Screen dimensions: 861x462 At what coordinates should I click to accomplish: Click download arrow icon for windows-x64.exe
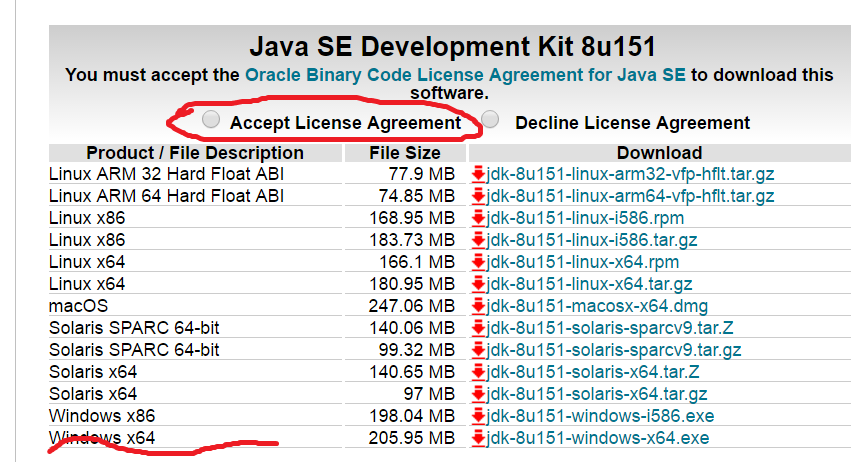tap(478, 438)
